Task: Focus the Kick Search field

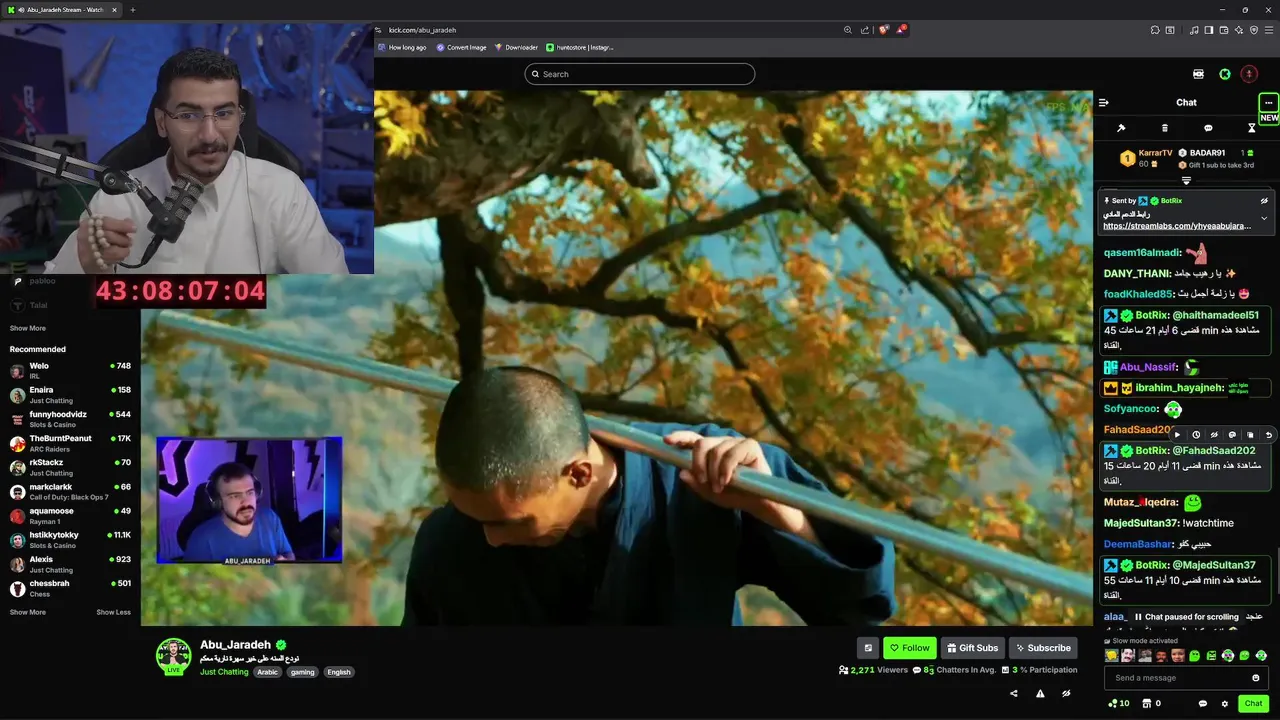Action: coord(640,74)
